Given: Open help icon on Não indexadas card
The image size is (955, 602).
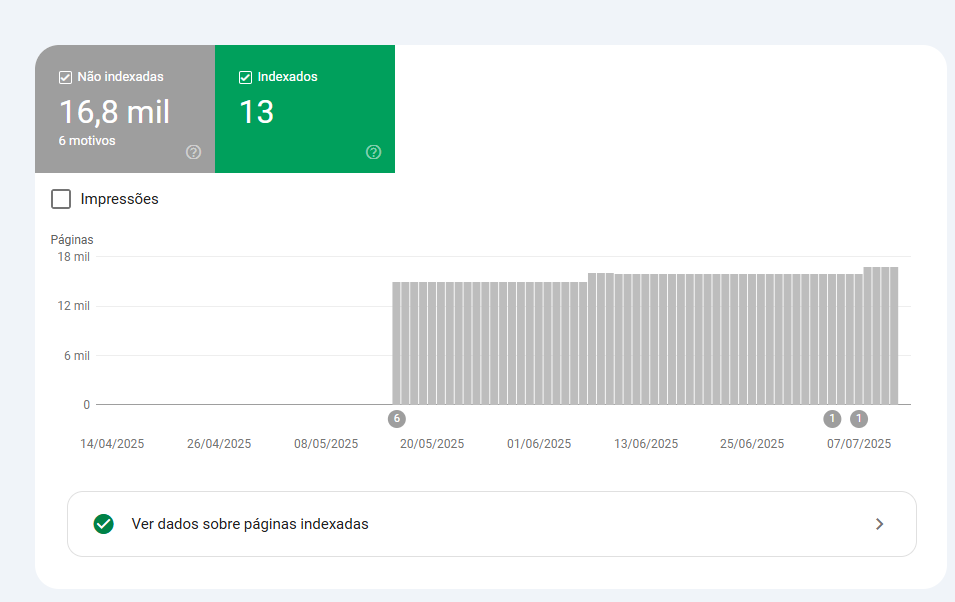Looking at the screenshot, I should pyautogui.click(x=193, y=152).
